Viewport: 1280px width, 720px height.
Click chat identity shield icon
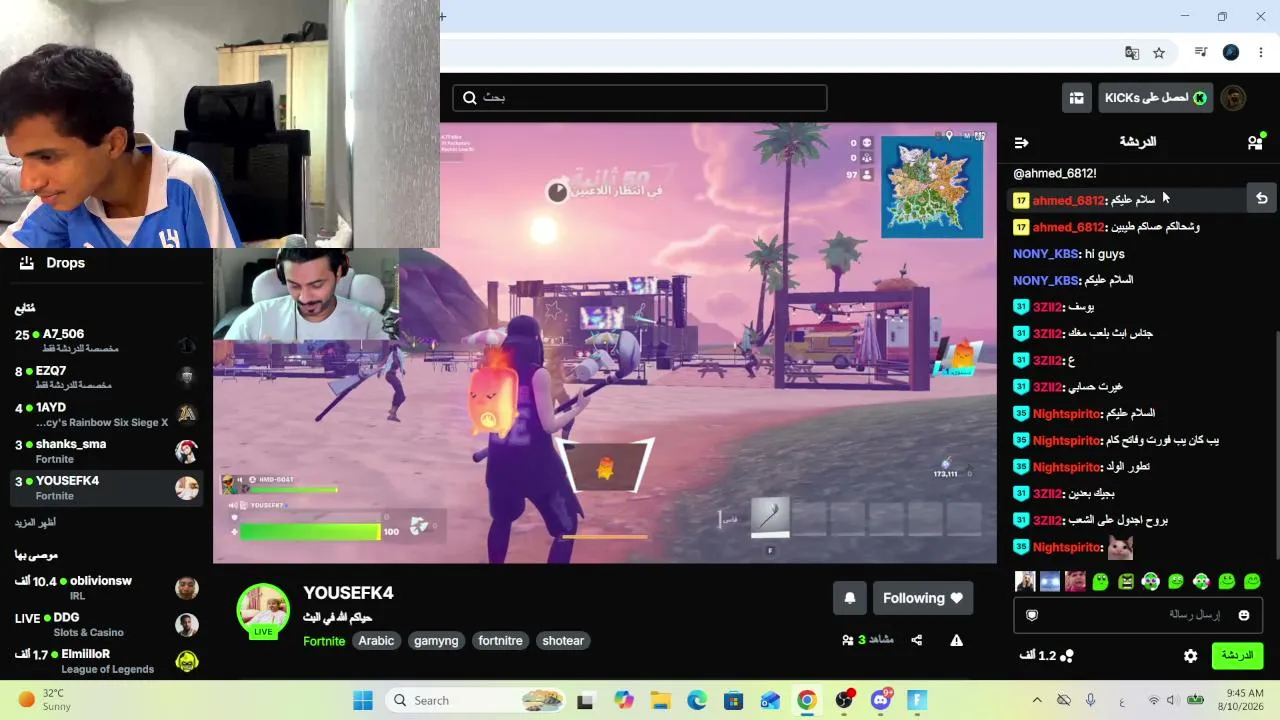1032,615
